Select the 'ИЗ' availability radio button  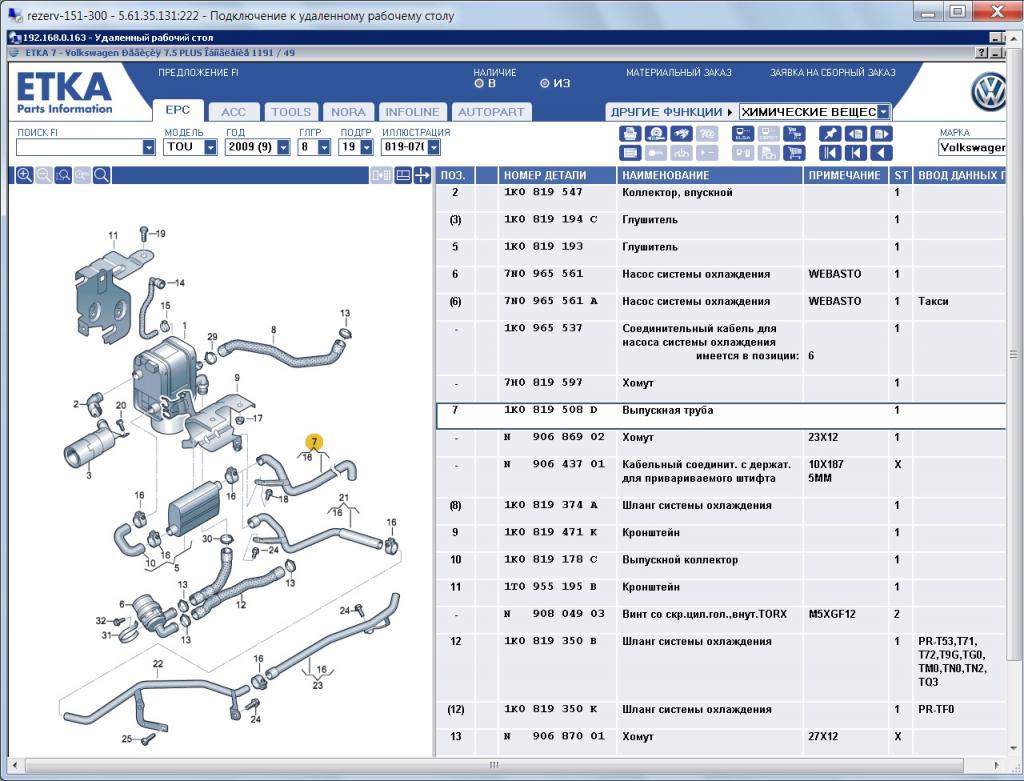[545, 84]
